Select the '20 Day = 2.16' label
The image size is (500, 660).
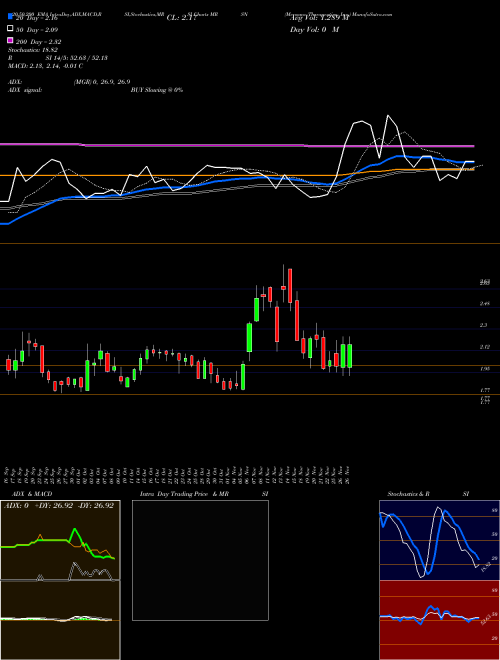(x=36, y=18)
